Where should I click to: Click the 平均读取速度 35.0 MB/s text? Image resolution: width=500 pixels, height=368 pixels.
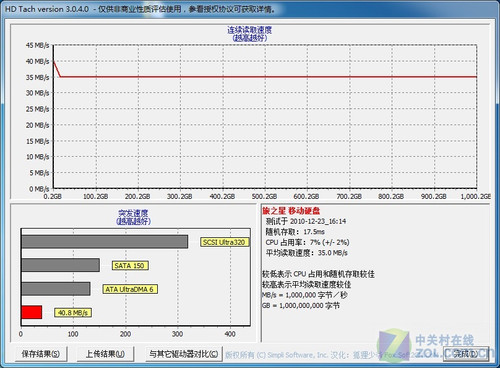point(307,253)
